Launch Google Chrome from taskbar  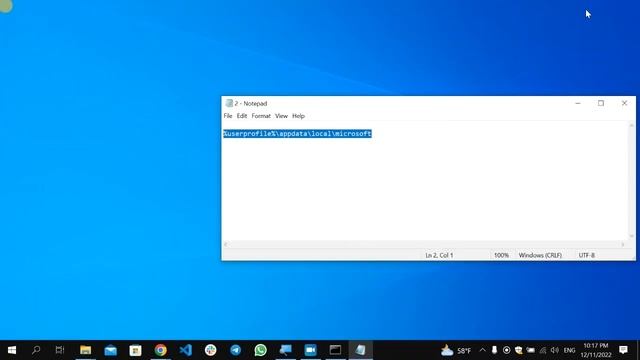tap(160, 350)
